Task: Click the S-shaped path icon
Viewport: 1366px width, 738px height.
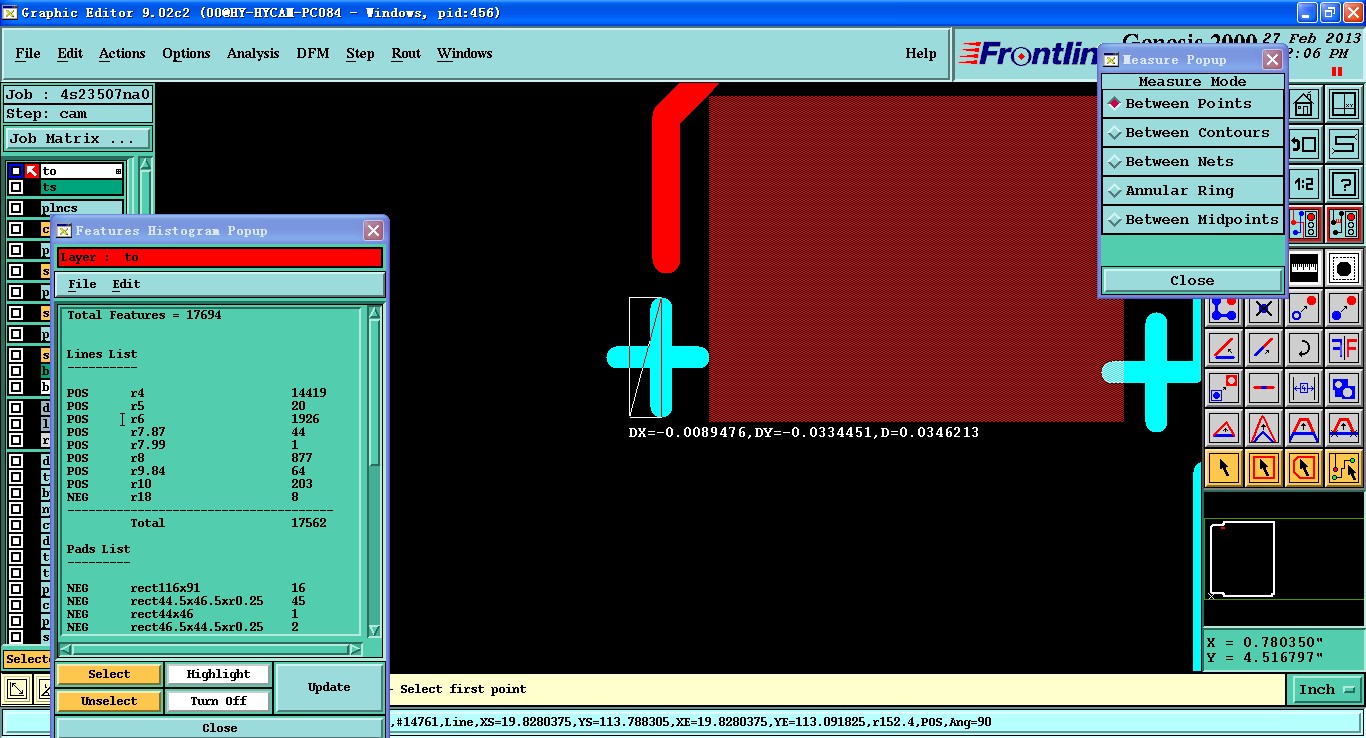Action: (1344, 144)
